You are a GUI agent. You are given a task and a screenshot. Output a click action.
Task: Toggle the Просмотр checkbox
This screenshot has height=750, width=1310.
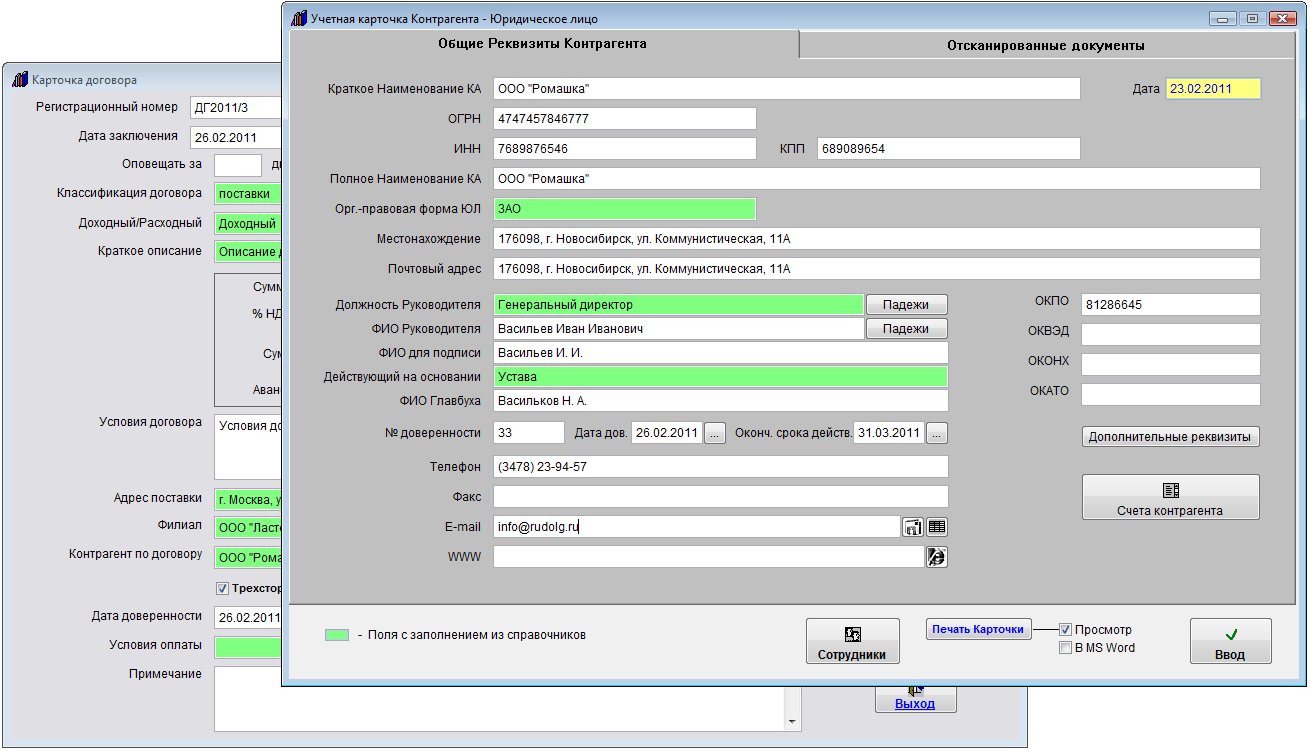[x=1066, y=630]
